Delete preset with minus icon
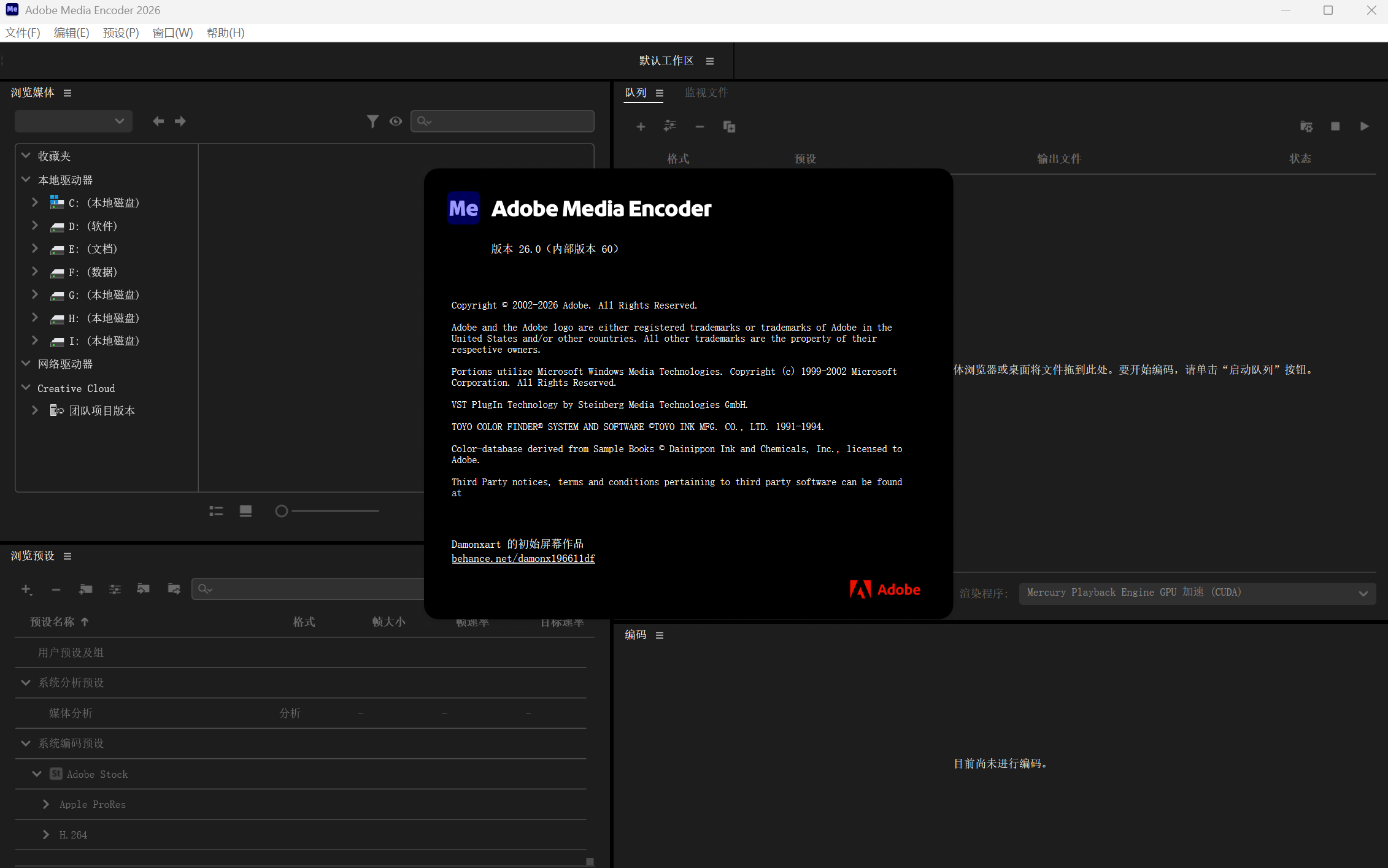The width and height of the screenshot is (1388, 868). 56,590
